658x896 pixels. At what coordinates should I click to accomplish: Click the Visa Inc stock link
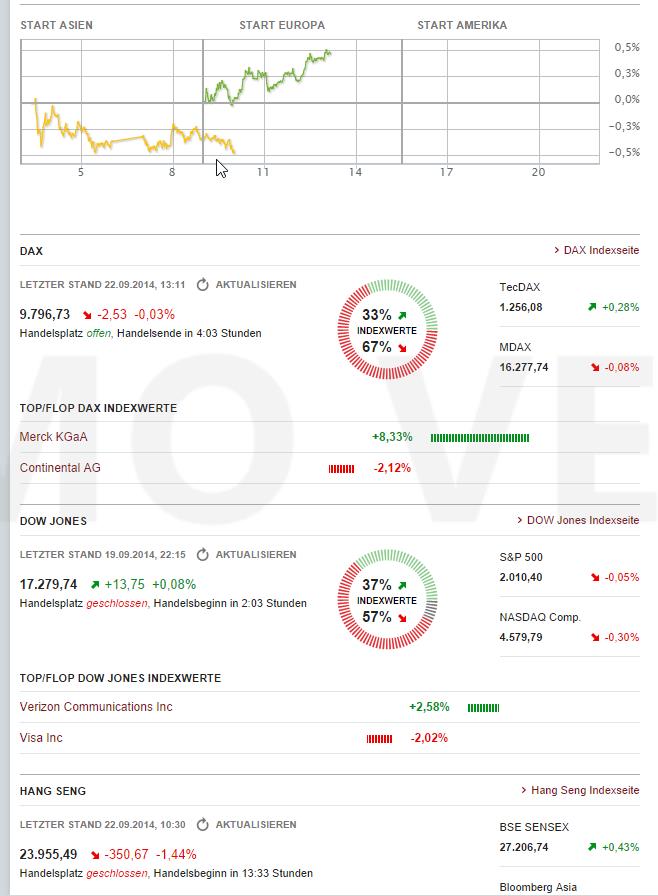click(x=41, y=737)
